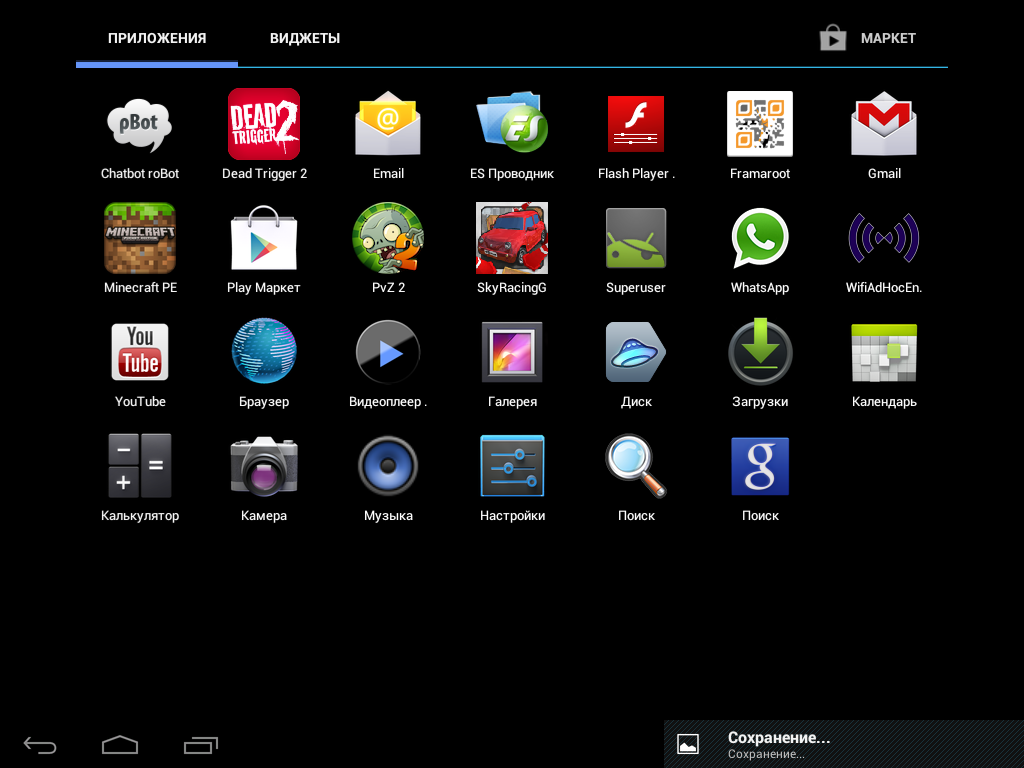The image size is (1024, 768).
Task: Open the Сохранение... screenshot notification
Action: point(844,744)
